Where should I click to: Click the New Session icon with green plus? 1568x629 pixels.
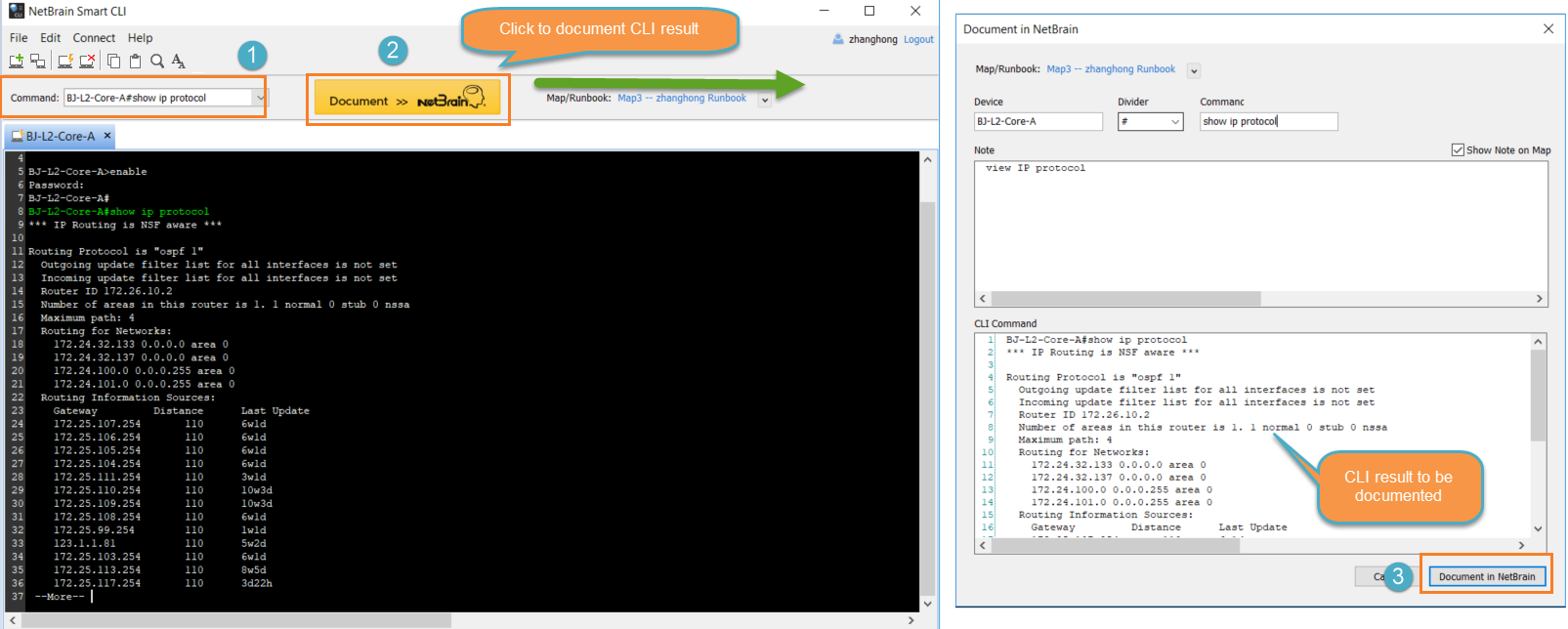pyautogui.click(x=17, y=61)
